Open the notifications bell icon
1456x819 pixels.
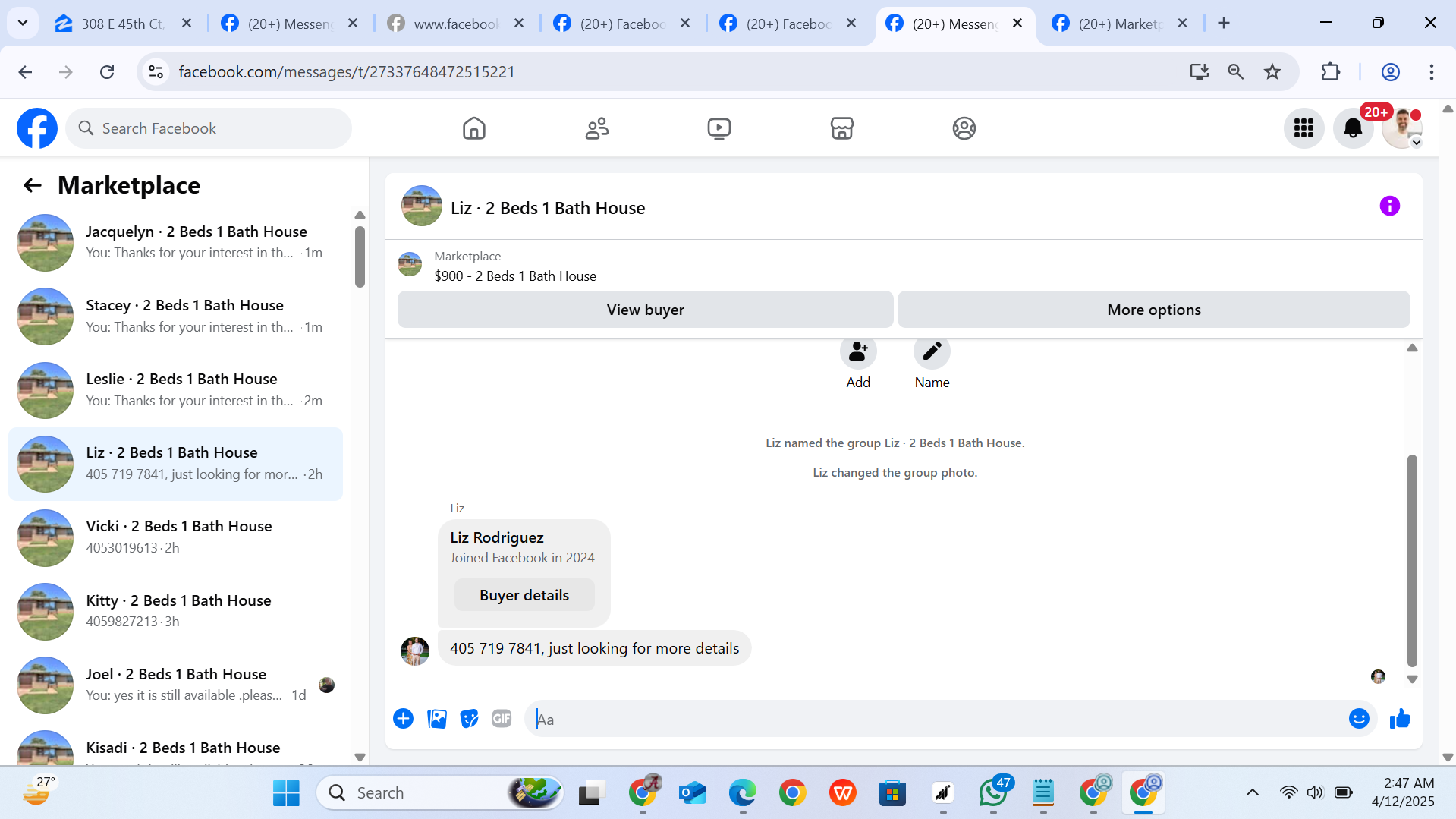pos(1354,128)
